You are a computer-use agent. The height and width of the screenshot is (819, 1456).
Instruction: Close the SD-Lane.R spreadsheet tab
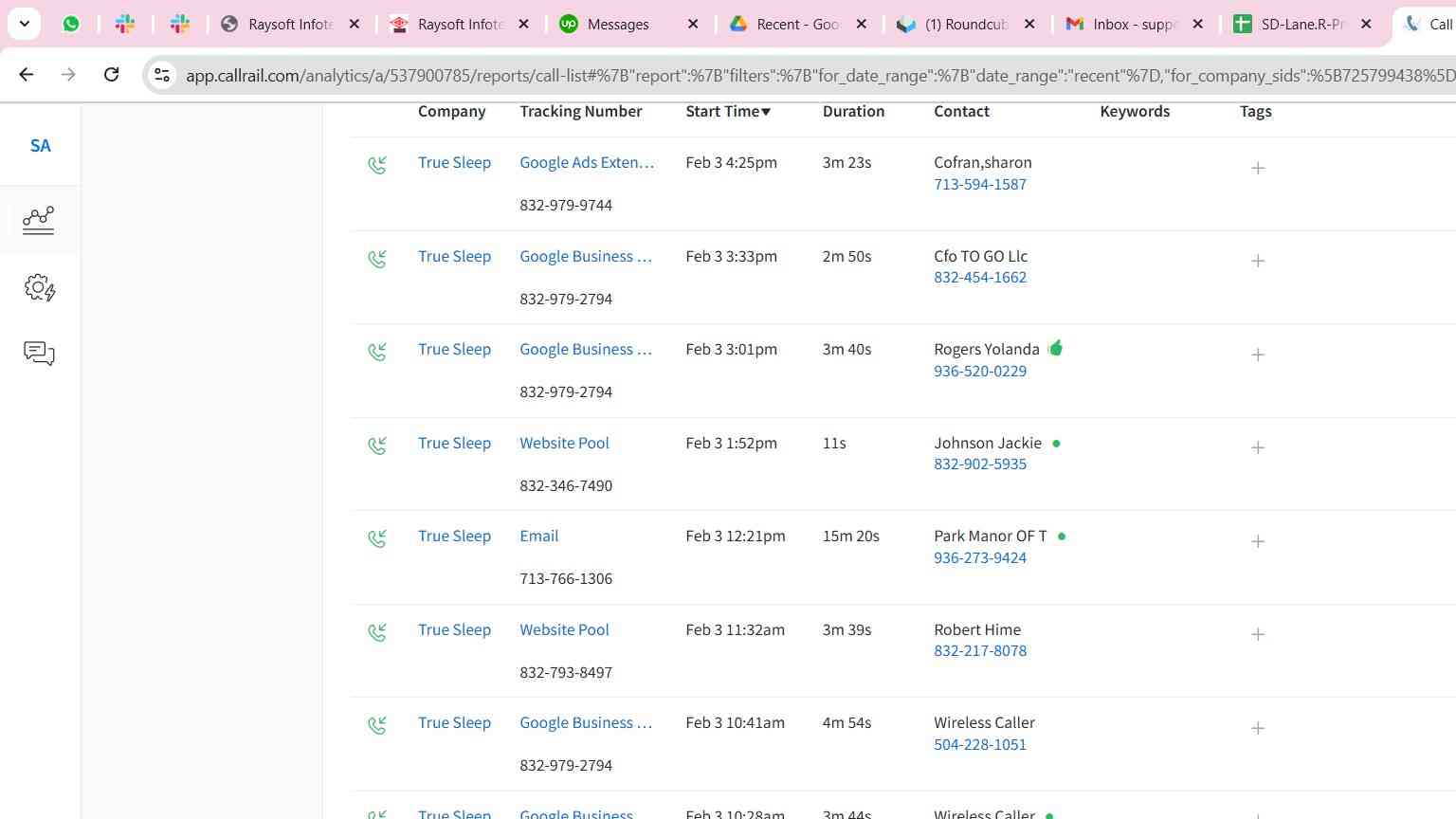click(x=1366, y=24)
